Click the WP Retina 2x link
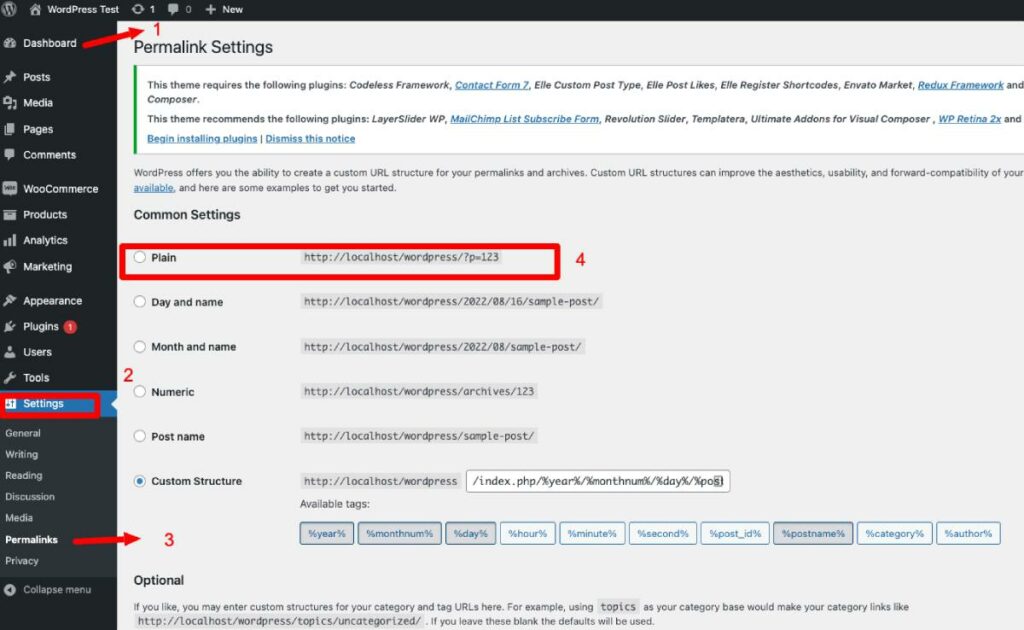This screenshot has height=630, width=1024. point(970,119)
